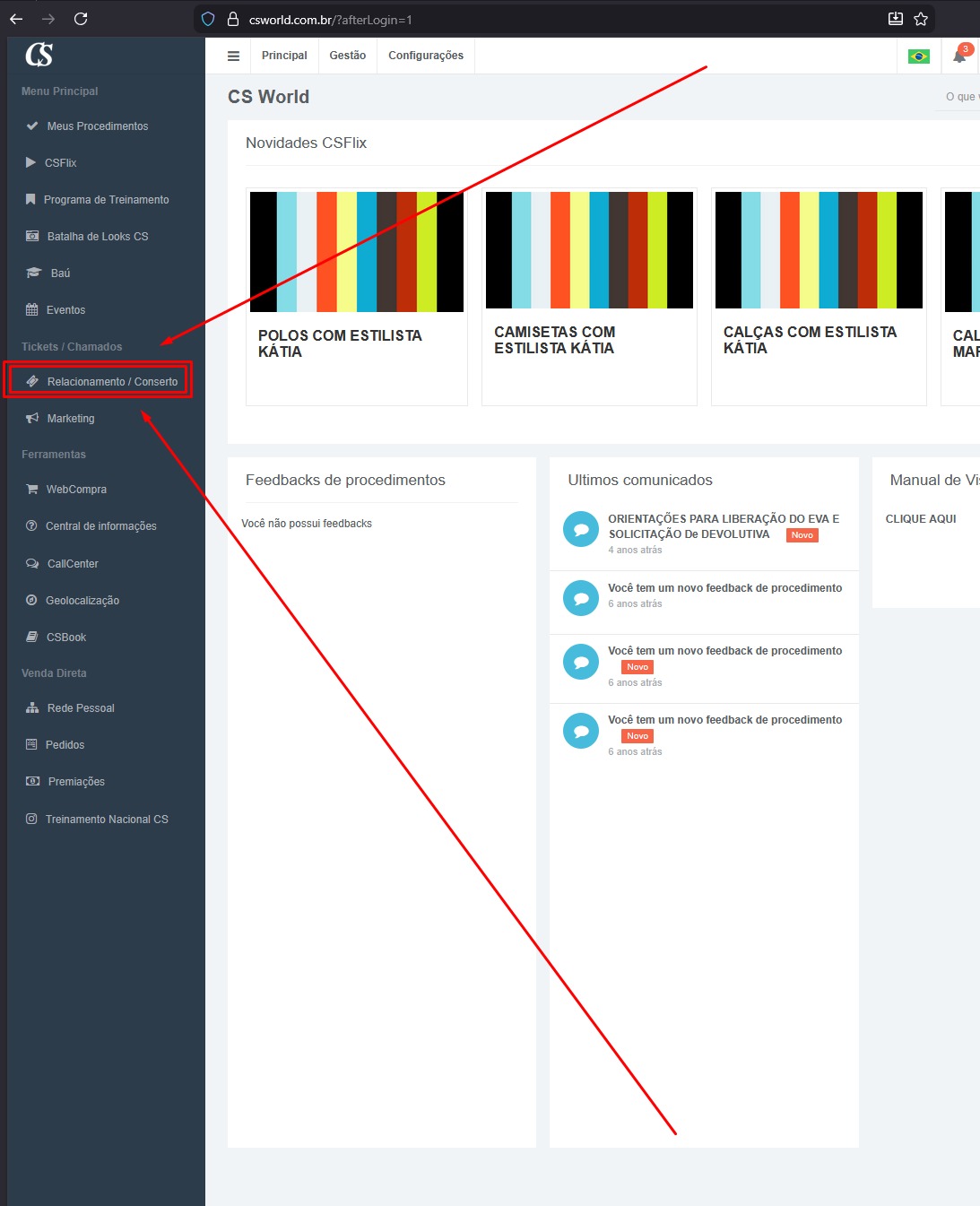Image resolution: width=980 pixels, height=1206 pixels.
Task: Click the CSFlix play icon
Action: [x=30, y=162]
